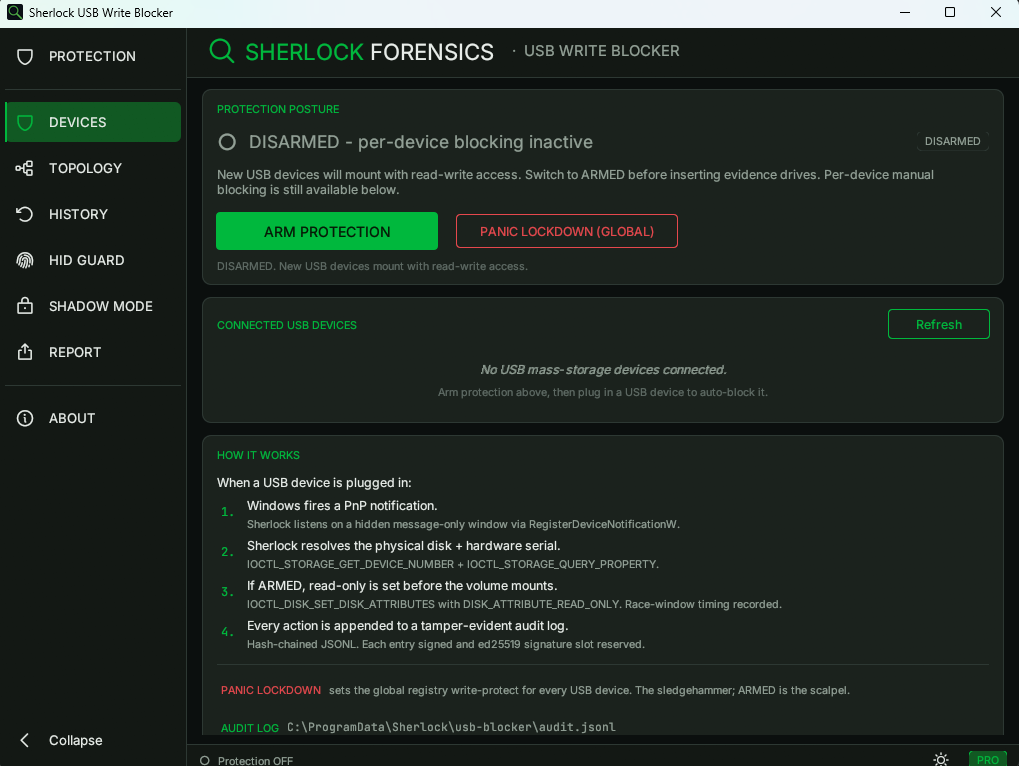
Task: Click the PRO badge
Action: tap(987, 759)
